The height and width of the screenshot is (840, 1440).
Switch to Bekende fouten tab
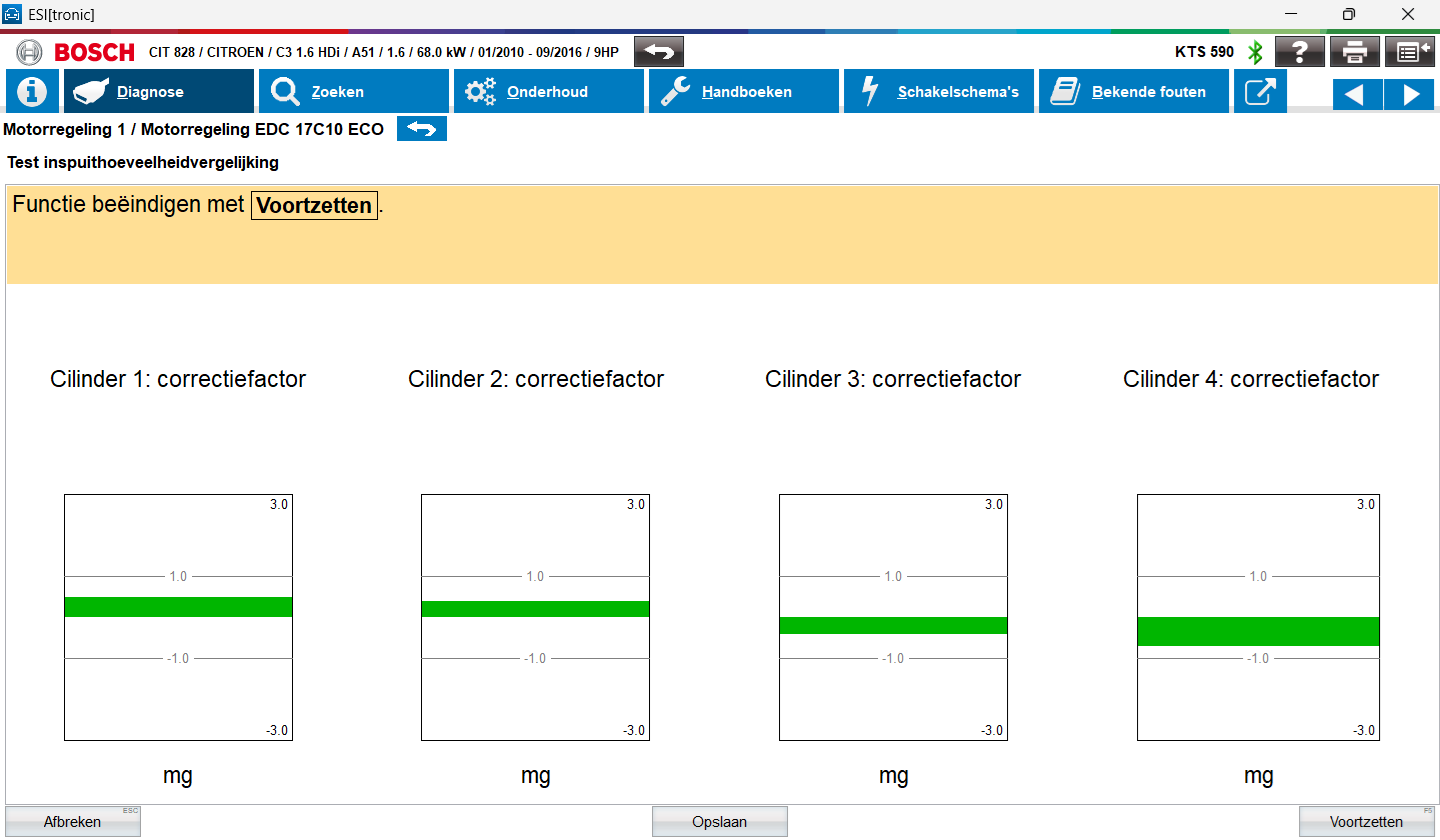click(1133, 92)
